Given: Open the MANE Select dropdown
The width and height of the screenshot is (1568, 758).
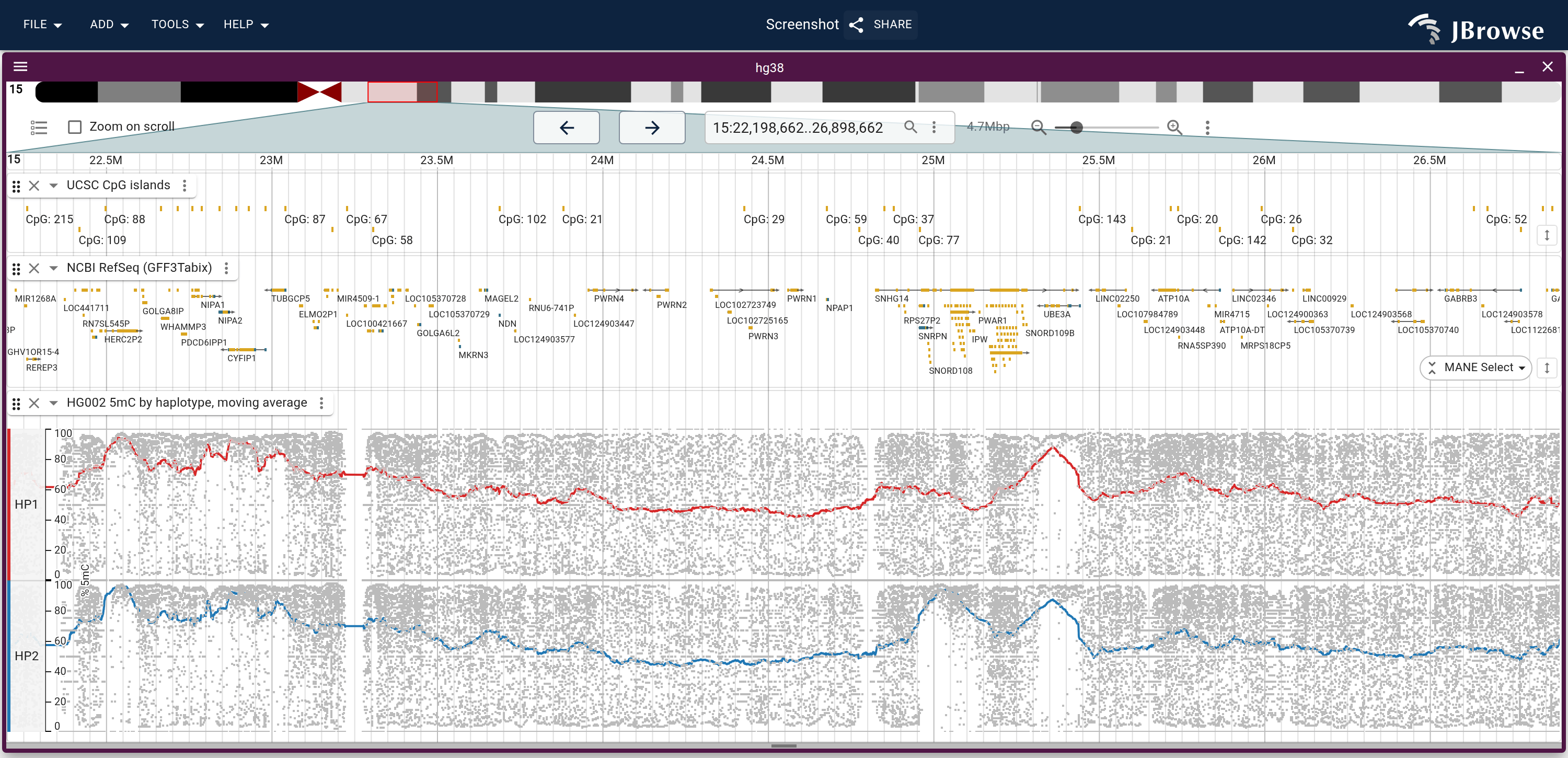Looking at the screenshot, I should (x=1476, y=367).
